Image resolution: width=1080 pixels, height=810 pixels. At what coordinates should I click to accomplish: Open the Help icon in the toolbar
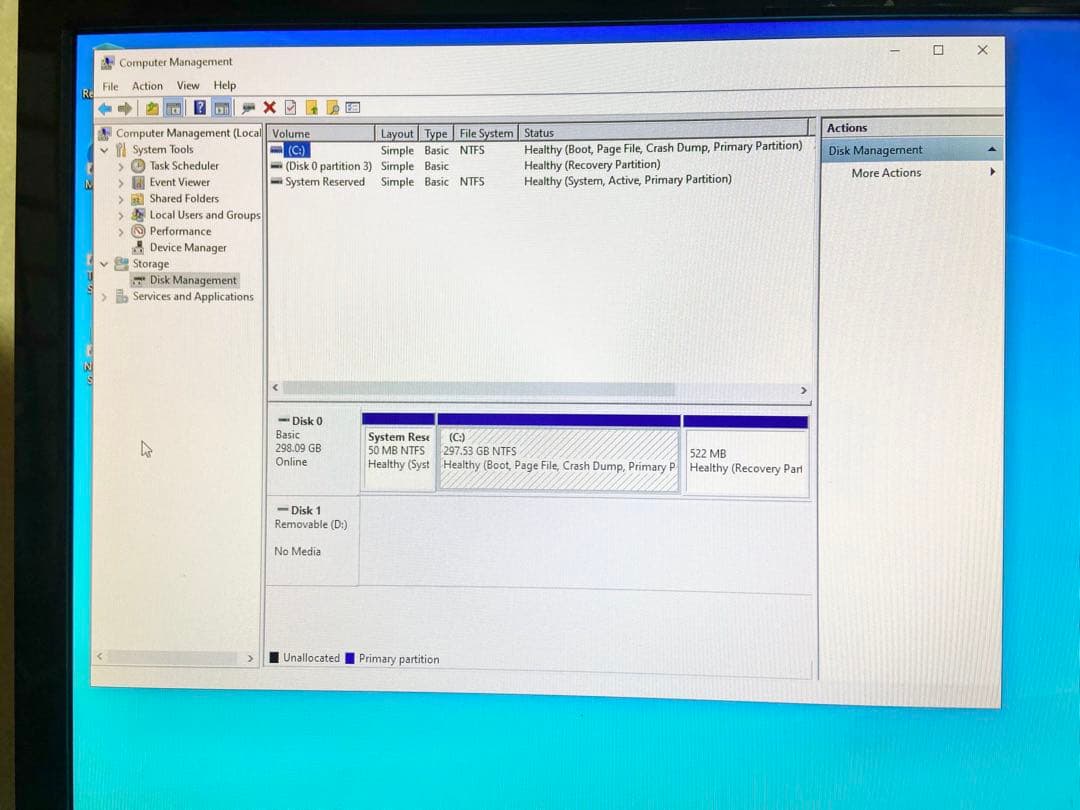pyautogui.click(x=201, y=107)
